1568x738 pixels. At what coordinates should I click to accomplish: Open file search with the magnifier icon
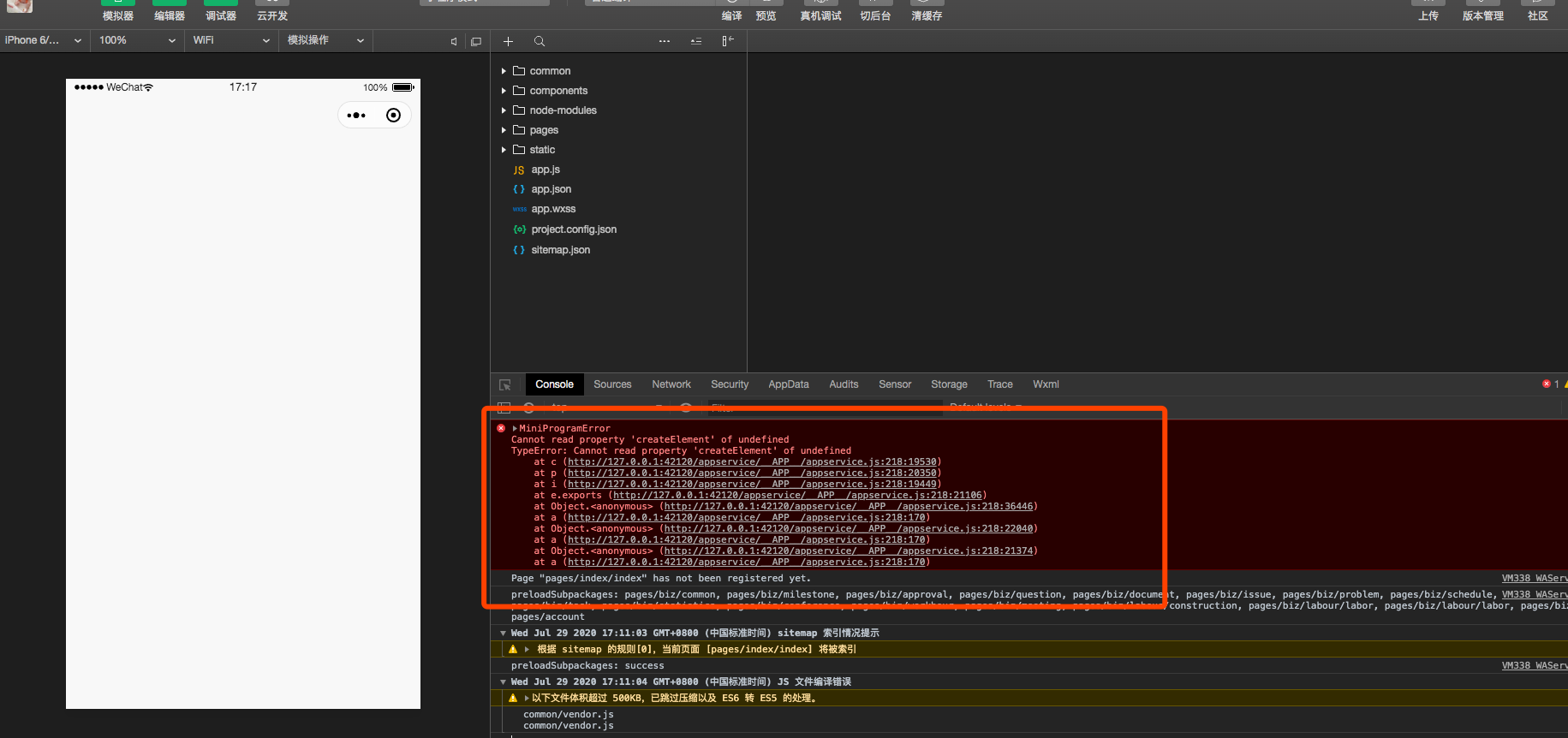540,41
